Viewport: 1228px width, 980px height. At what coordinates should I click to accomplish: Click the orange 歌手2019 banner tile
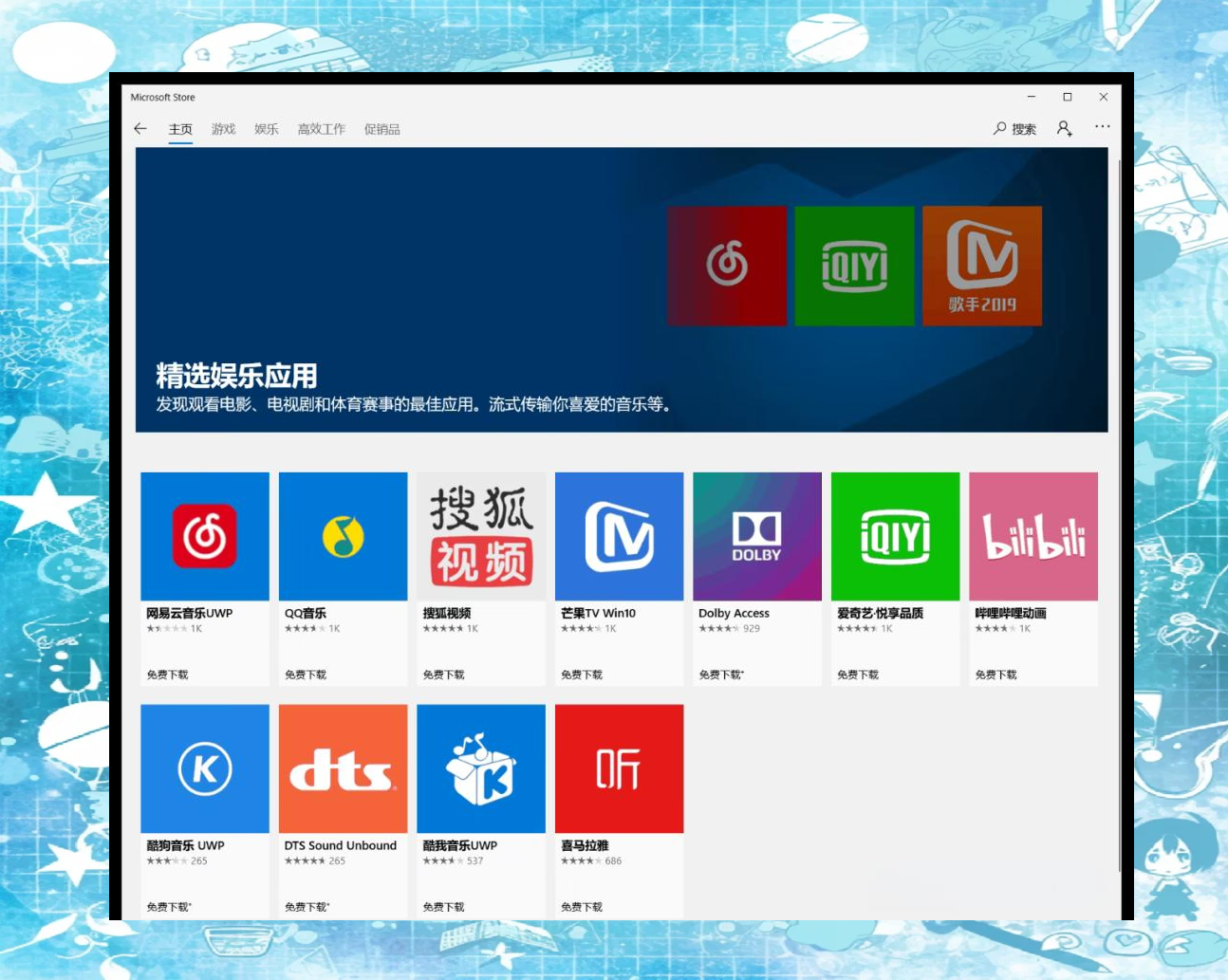tap(982, 266)
